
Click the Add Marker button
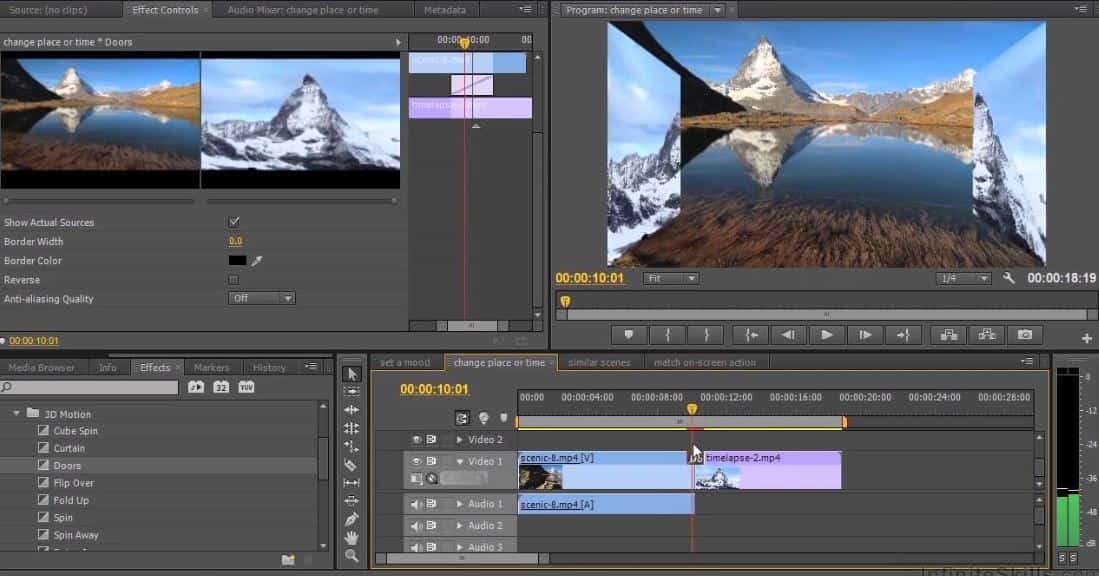pos(632,335)
